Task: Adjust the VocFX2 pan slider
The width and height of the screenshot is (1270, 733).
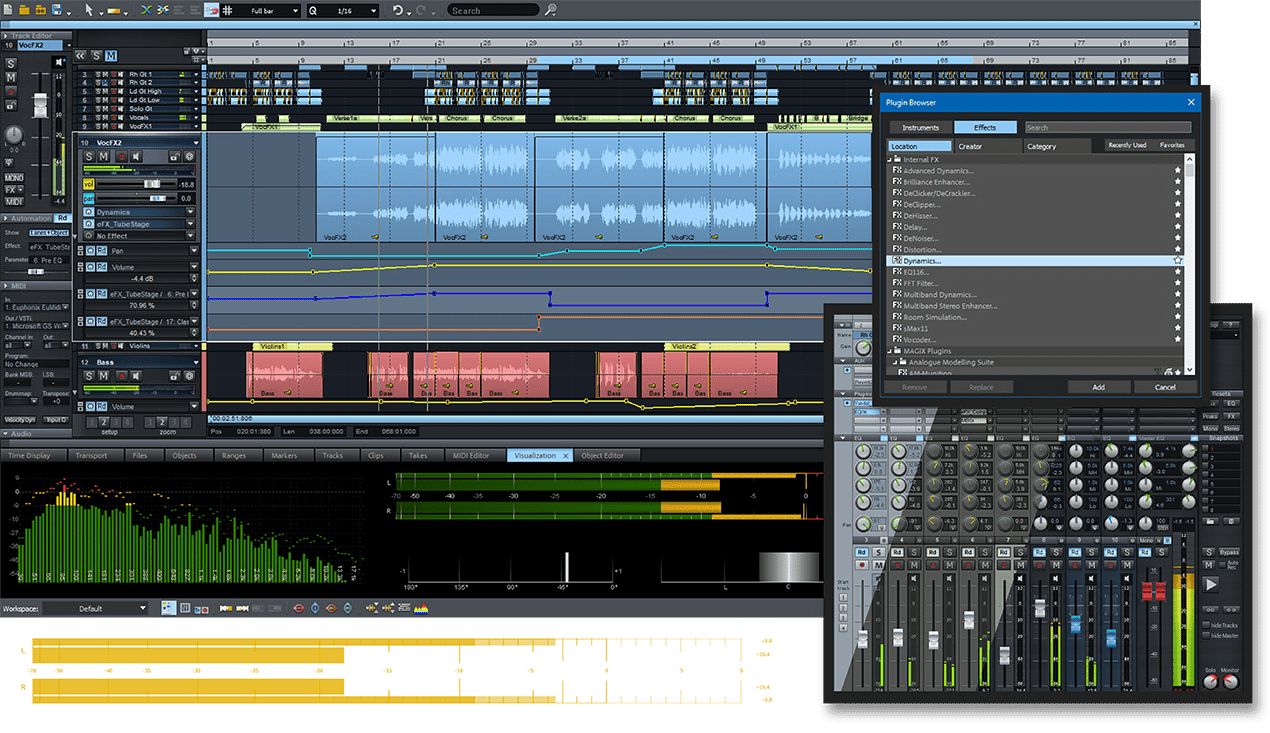Action: (x=158, y=198)
